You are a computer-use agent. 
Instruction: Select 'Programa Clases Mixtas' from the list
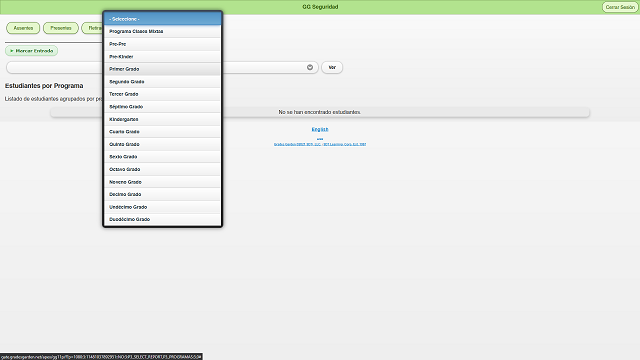162,31
